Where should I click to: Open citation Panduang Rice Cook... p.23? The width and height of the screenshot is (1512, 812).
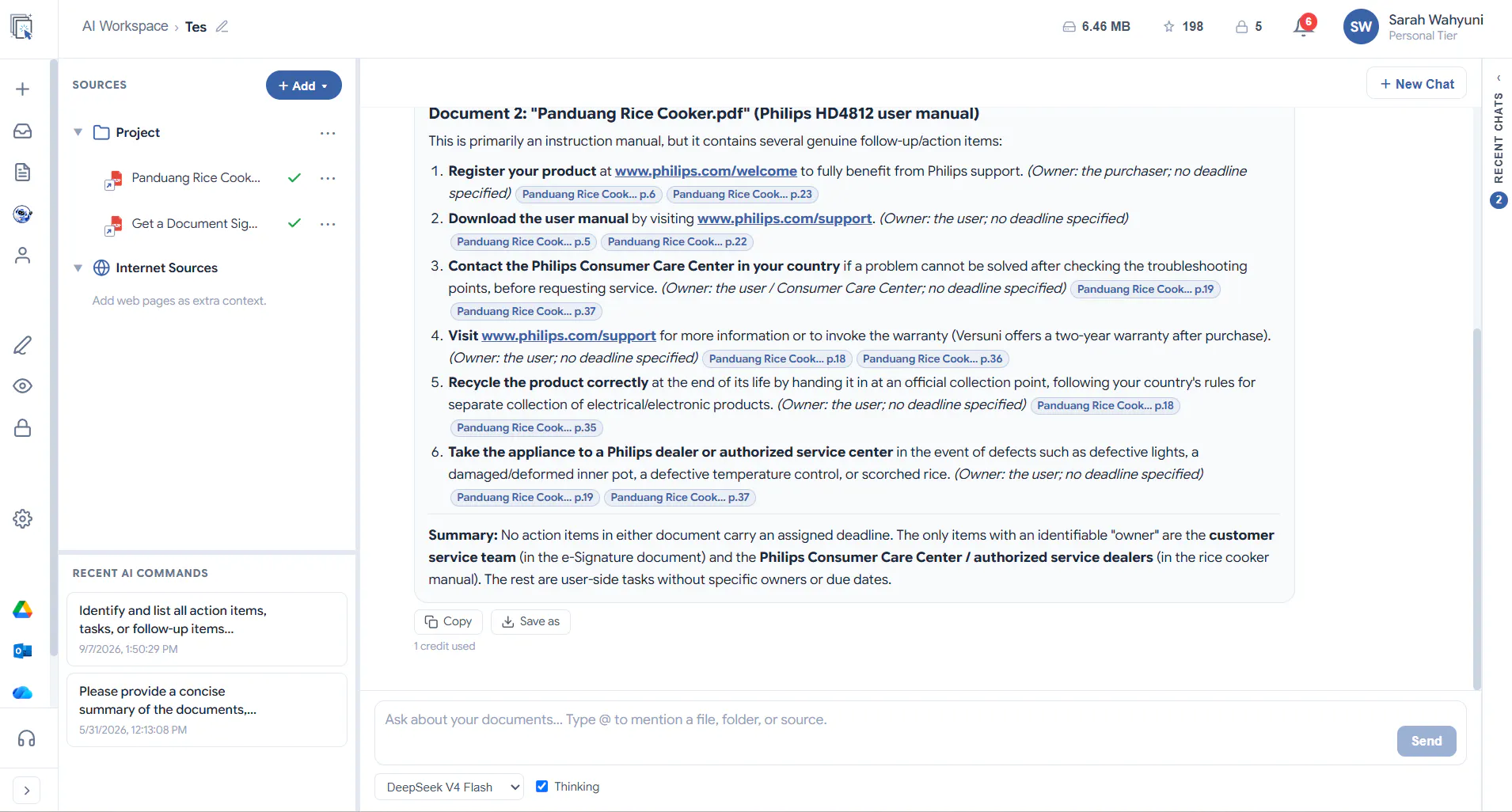743,194
